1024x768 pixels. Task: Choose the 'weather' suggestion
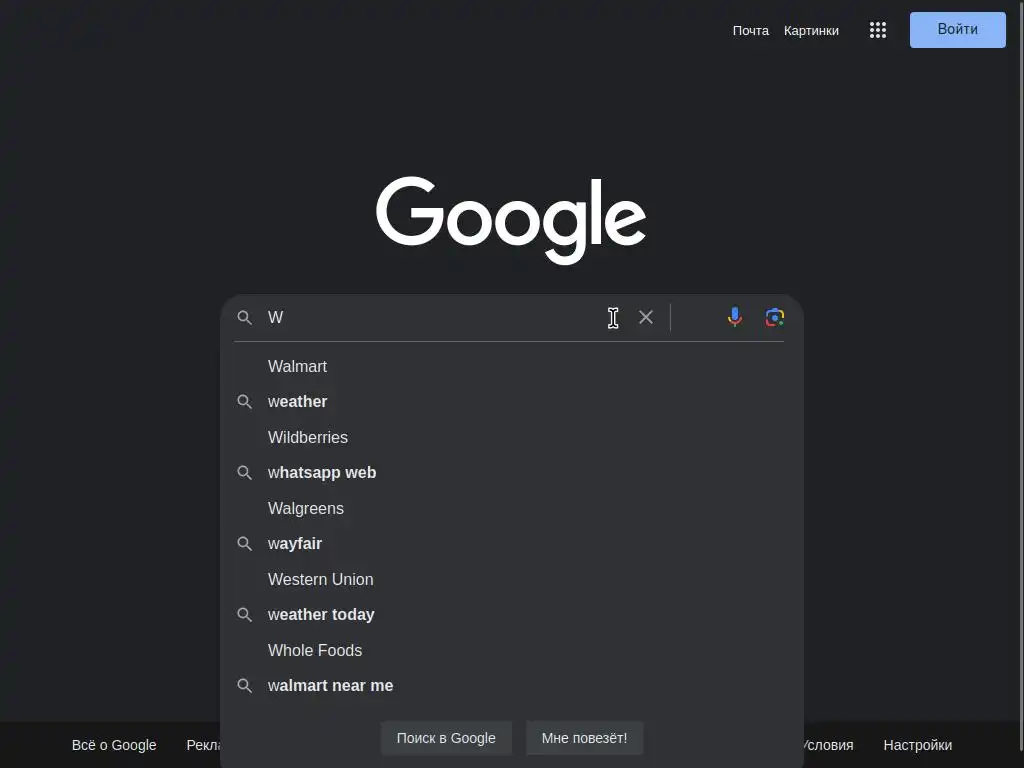pyautogui.click(x=512, y=402)
